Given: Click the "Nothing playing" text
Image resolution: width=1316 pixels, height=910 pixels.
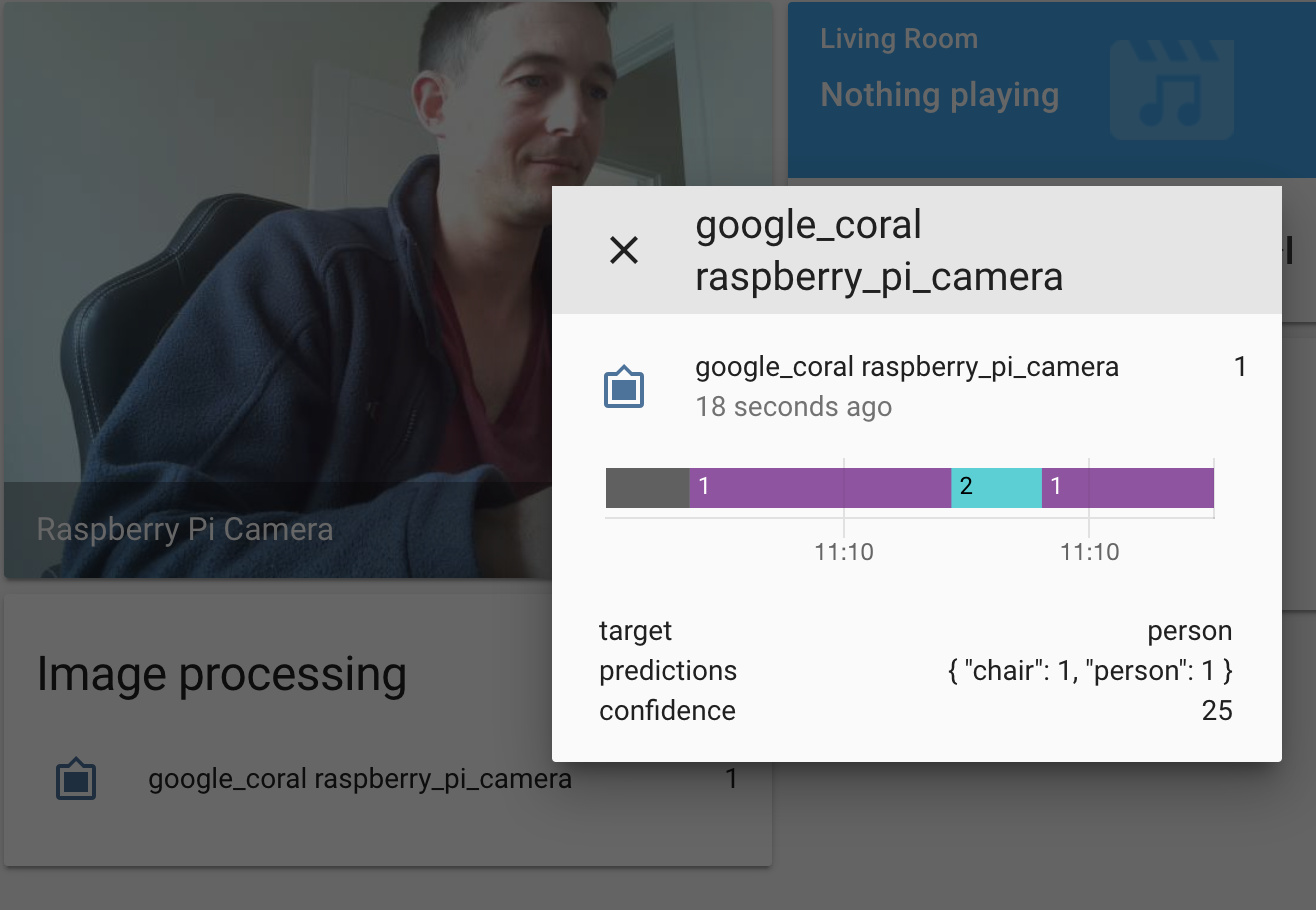Looking at the screenshot, I should pyautogui.click(x=939, y=95).
